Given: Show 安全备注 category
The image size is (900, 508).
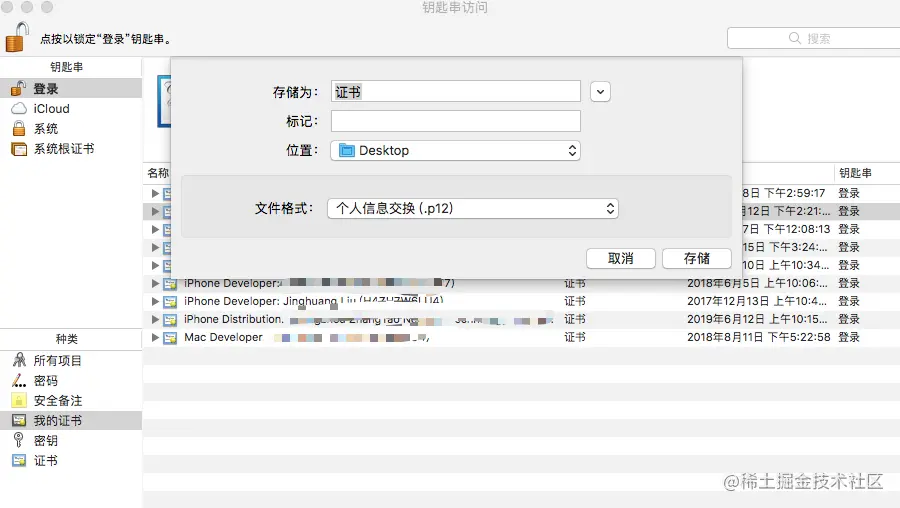Looking at the screenshot, I should coord(71,401).
